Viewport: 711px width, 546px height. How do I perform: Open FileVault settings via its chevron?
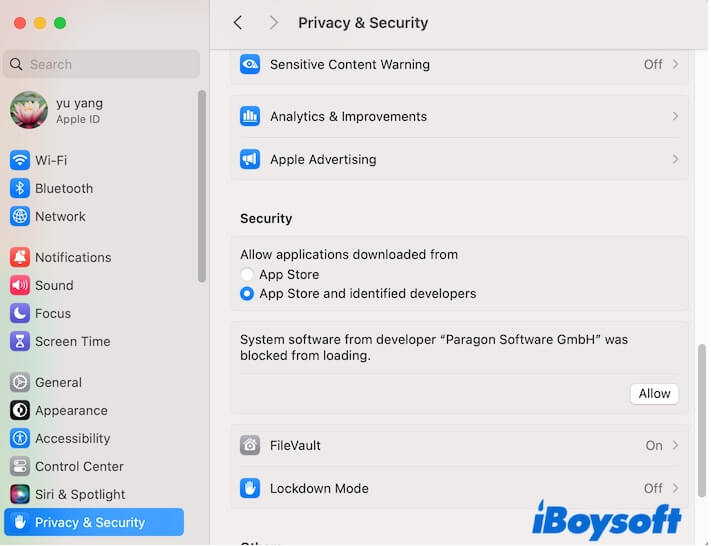[x=676, y=445]
